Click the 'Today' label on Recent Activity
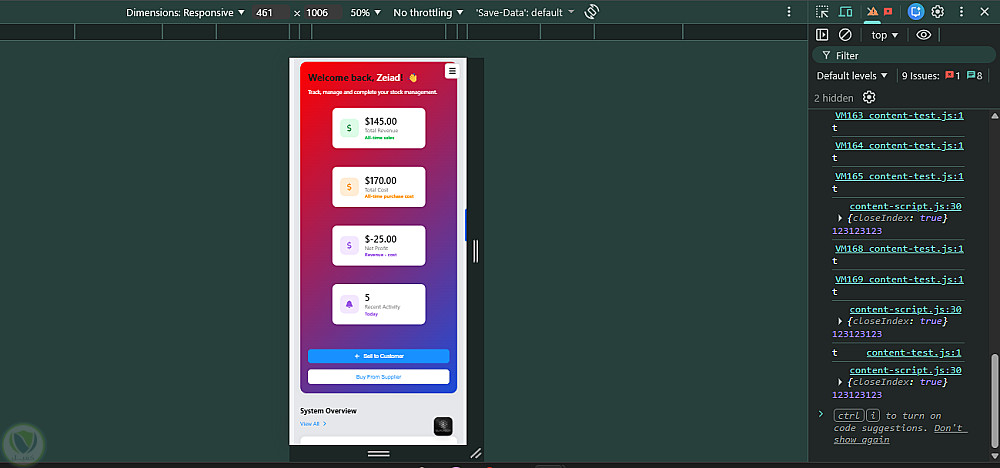Screen dimensions: 1000x468 pyautogui.click(x=371, y=314)
